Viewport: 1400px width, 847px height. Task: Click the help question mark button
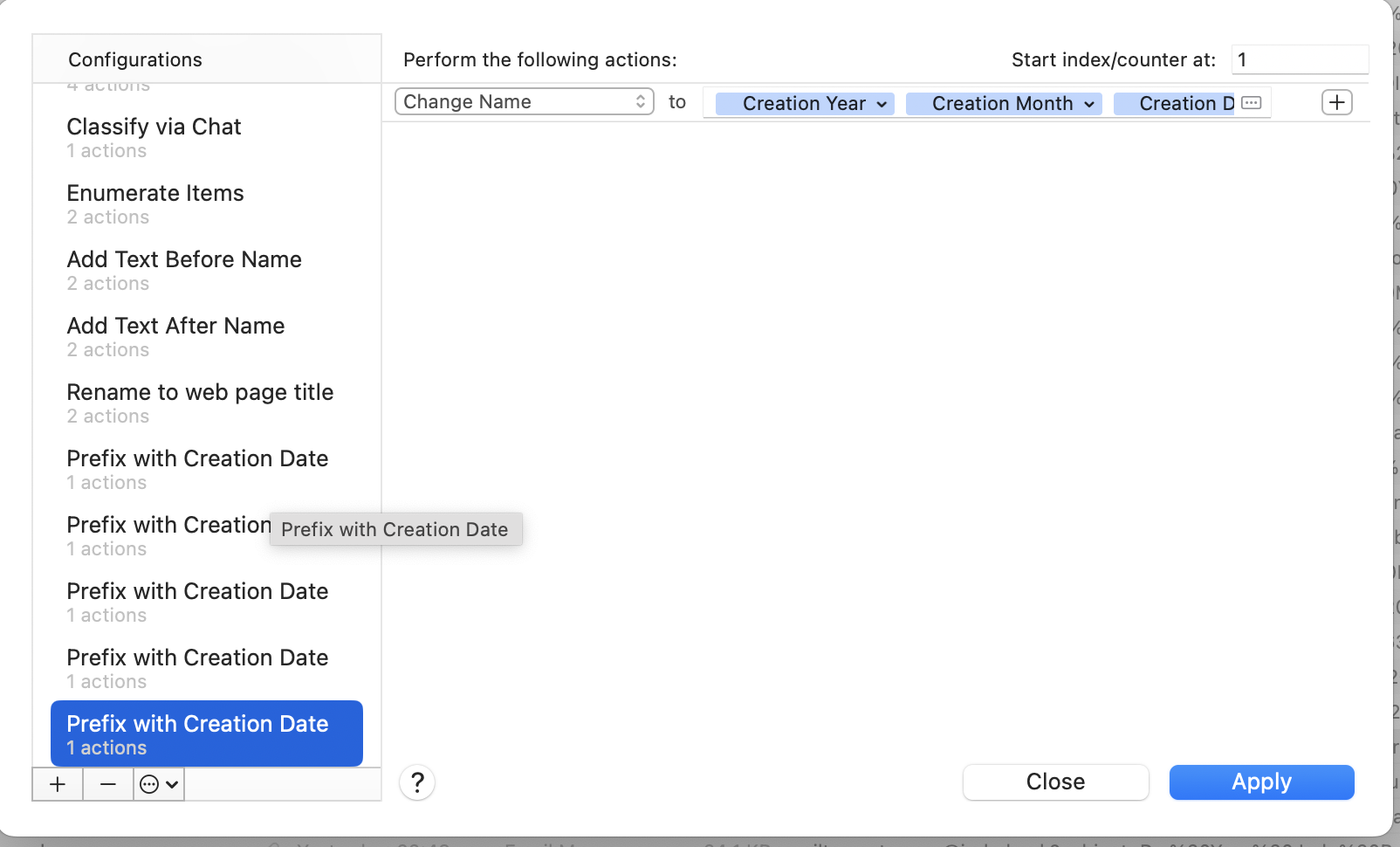tap(417, 782)
